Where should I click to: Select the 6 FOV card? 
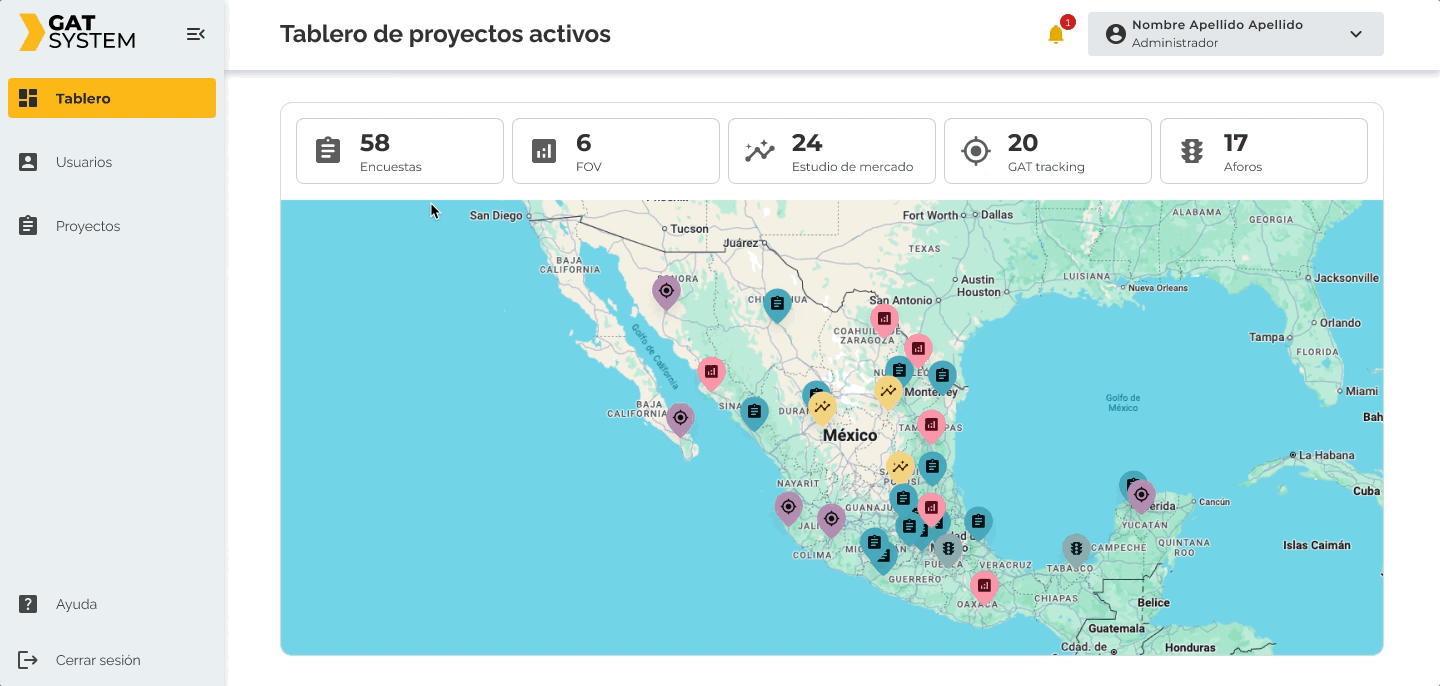pos(616,151)
